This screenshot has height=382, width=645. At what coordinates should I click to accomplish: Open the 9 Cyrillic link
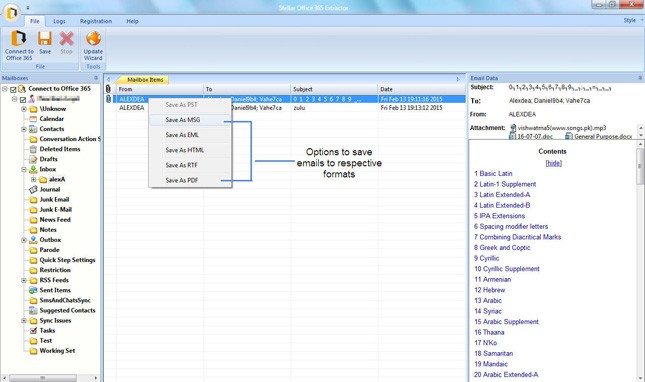coord(486,258)
